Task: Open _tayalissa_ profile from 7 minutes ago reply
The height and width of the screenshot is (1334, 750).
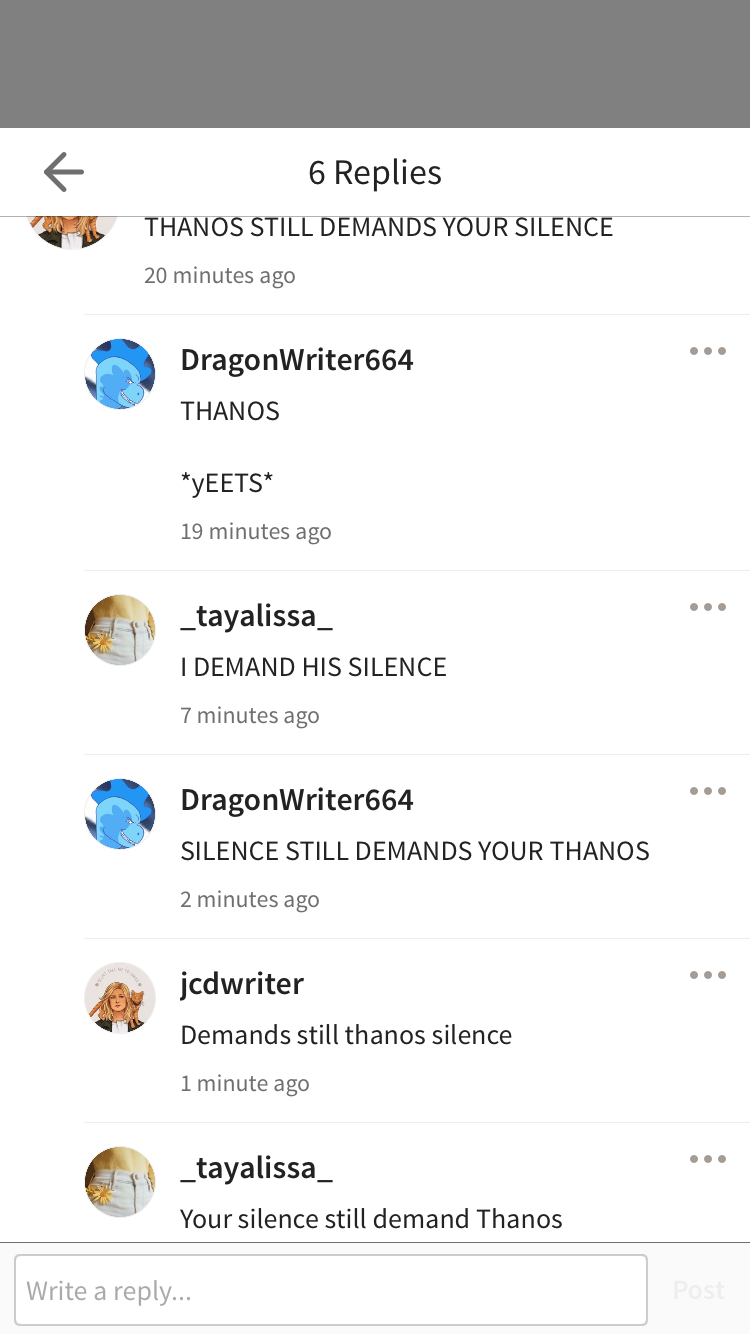Action: click(x=256, y=616)
